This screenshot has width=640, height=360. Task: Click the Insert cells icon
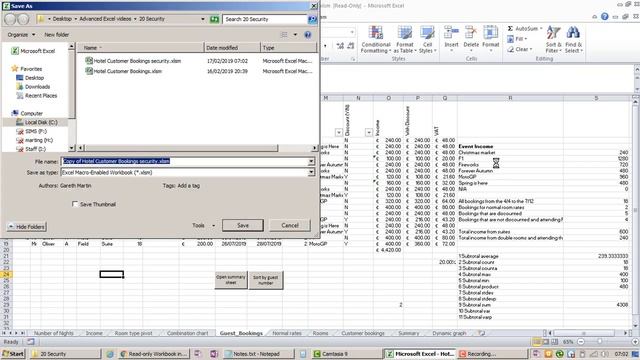click(x=451, y=33)
